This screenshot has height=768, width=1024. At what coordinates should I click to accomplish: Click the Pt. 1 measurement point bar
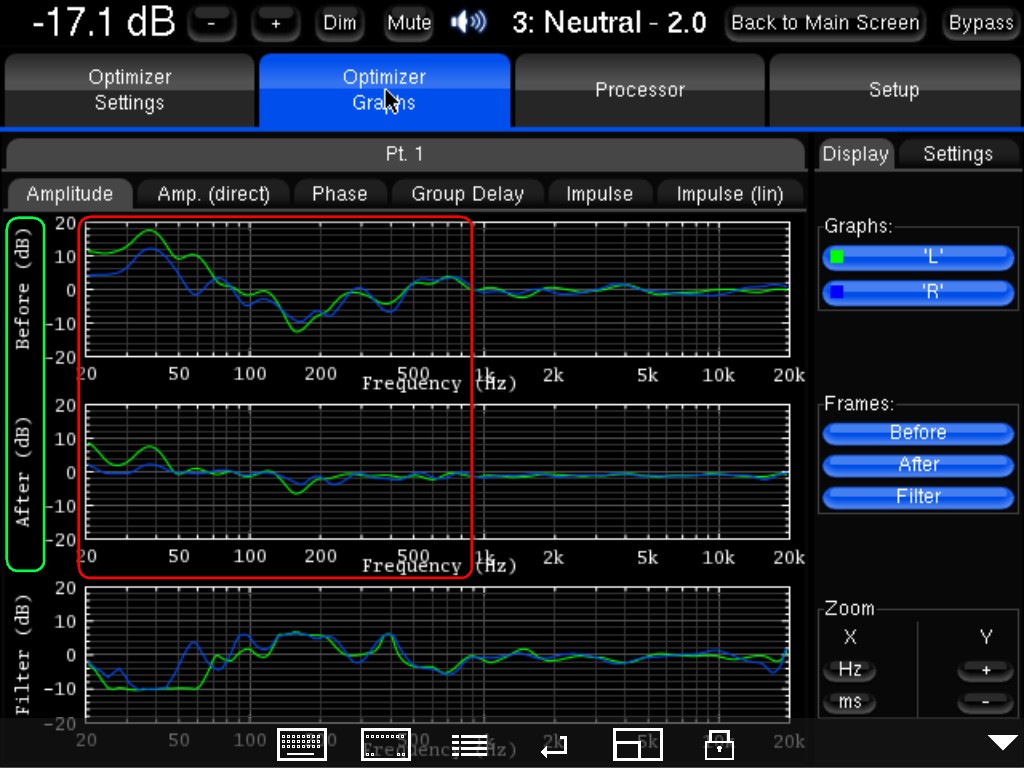pos(405,154)
